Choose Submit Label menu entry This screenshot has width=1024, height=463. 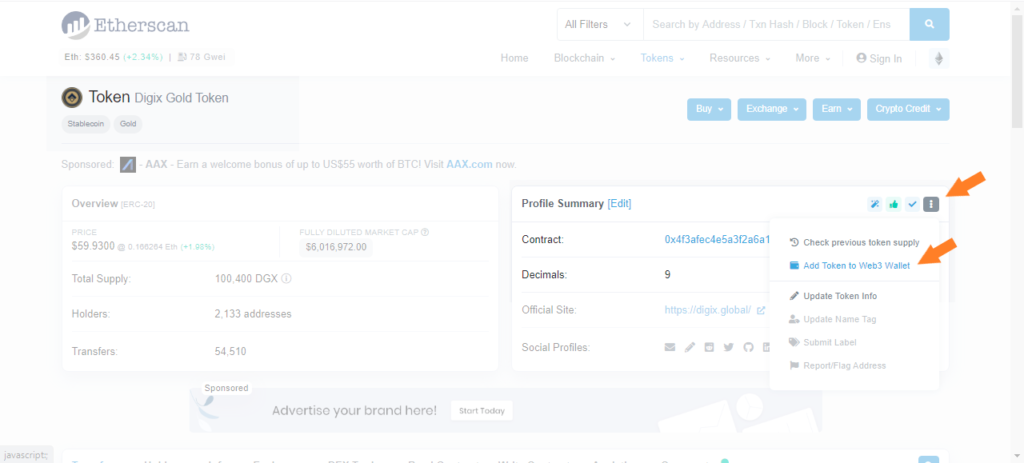[x=823, y=342]
